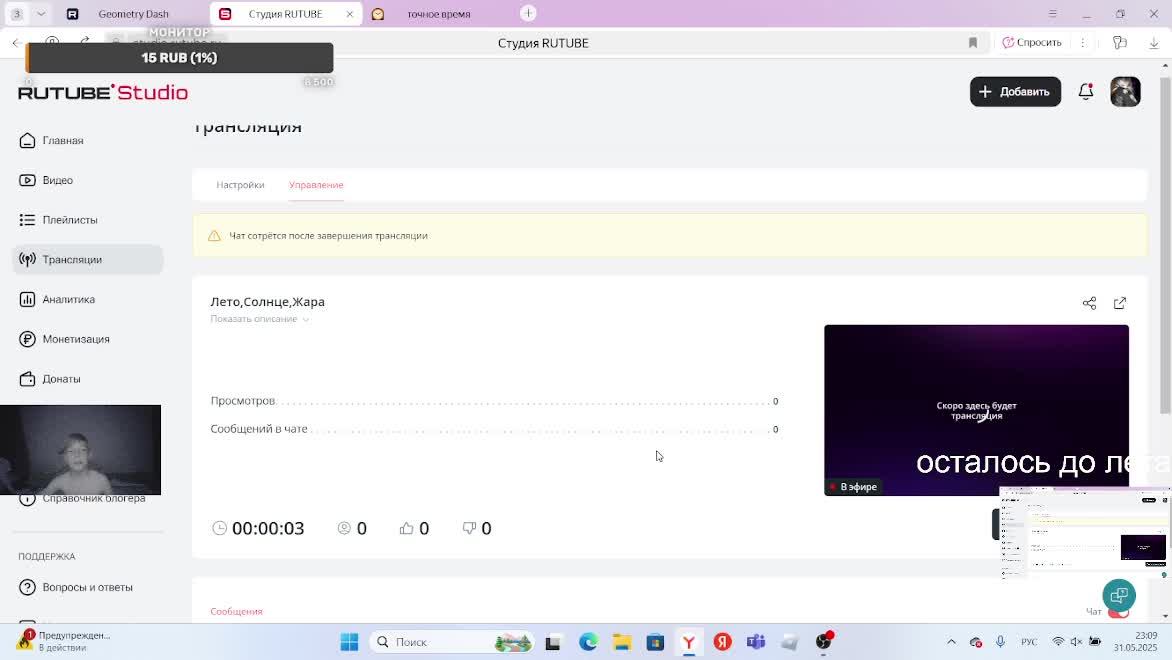Click the Спросить assistant button
The width and height of the screenshot is (1172, 660).
[x=1031, y=43]
